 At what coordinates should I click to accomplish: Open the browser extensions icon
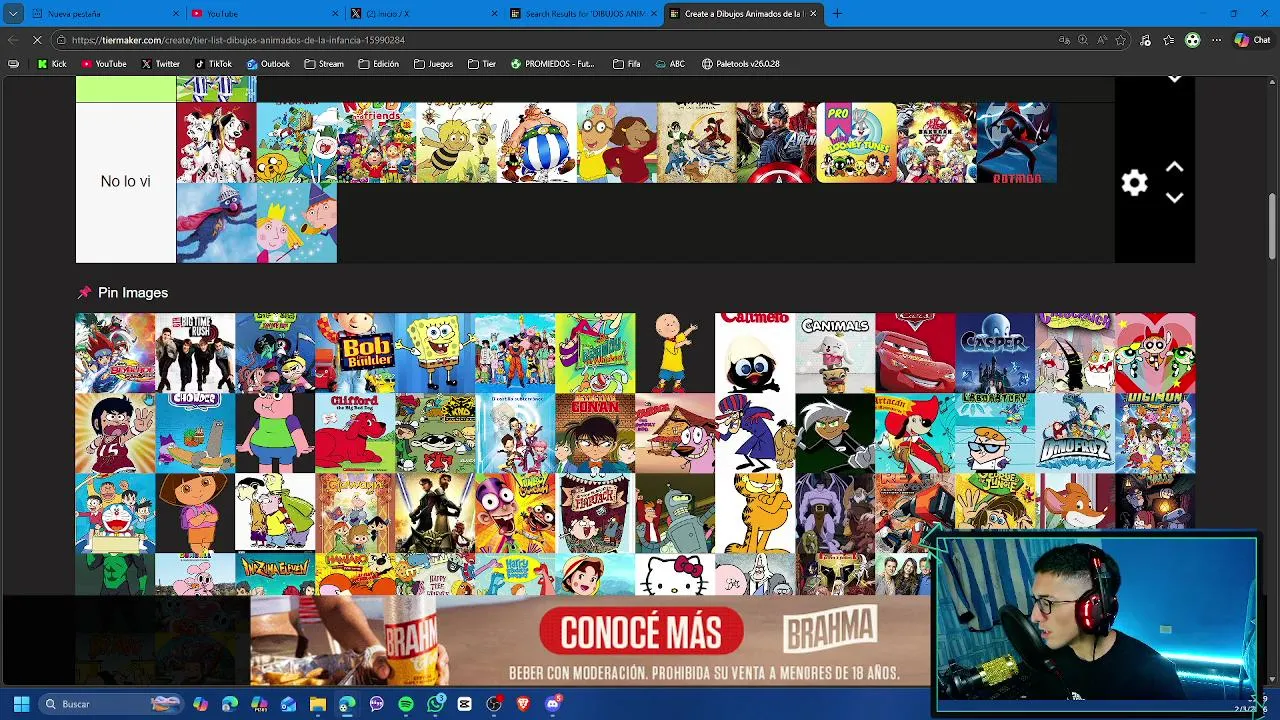pyautogui.click(x=1145, y=40)
